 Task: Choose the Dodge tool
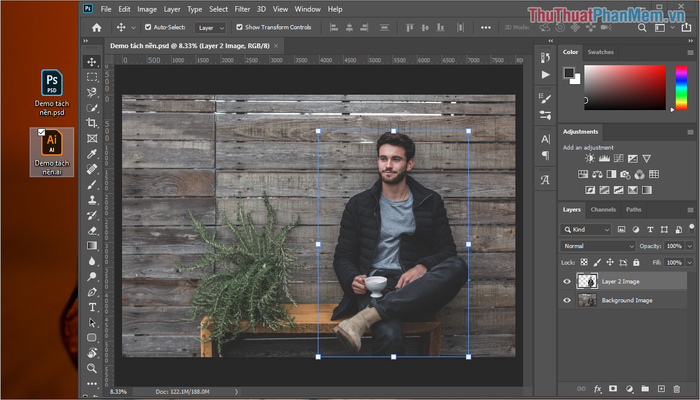pyautogui.click(x=92, y=276)
